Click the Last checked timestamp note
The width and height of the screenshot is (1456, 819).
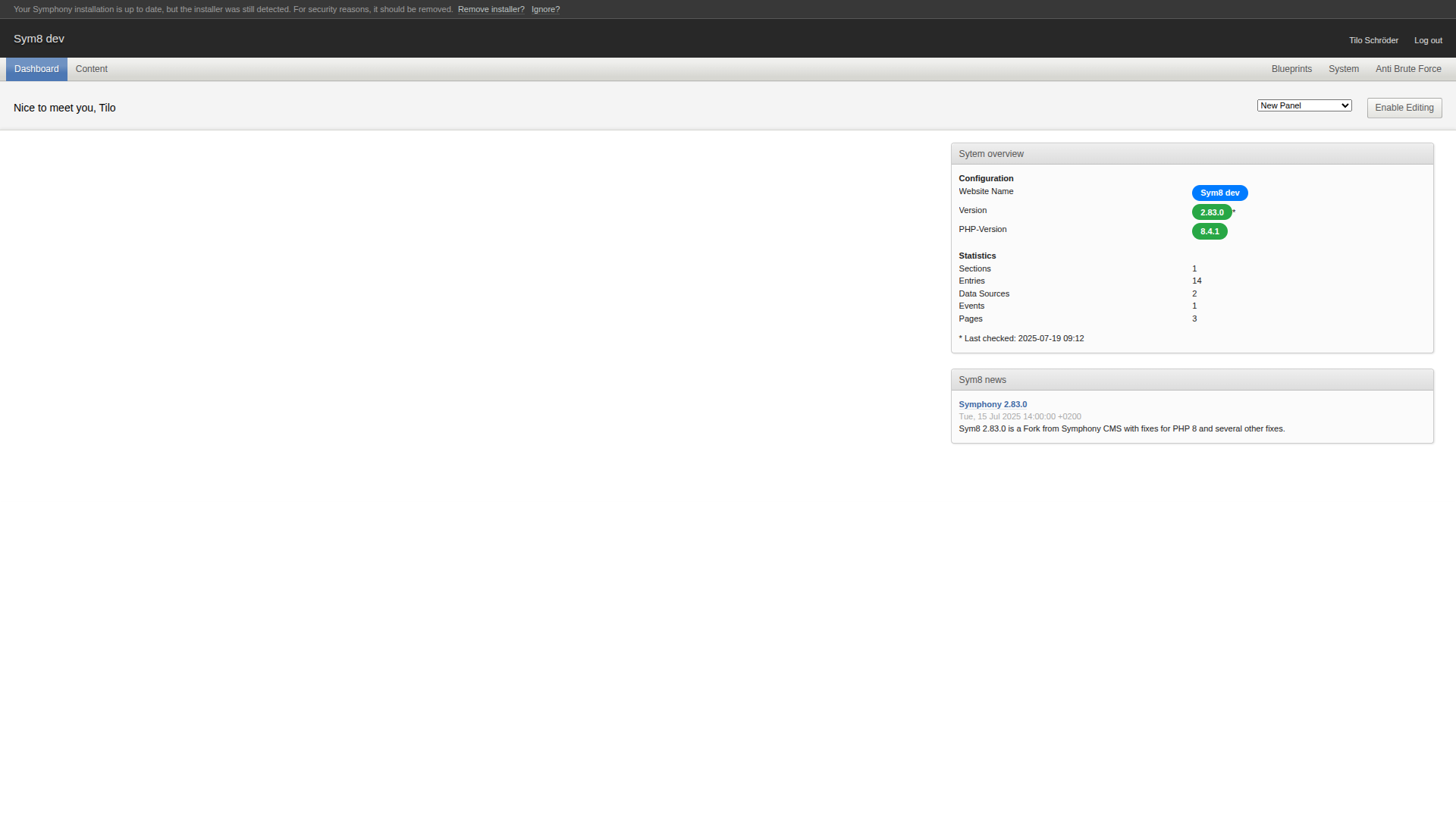[x=1021, y=338]
